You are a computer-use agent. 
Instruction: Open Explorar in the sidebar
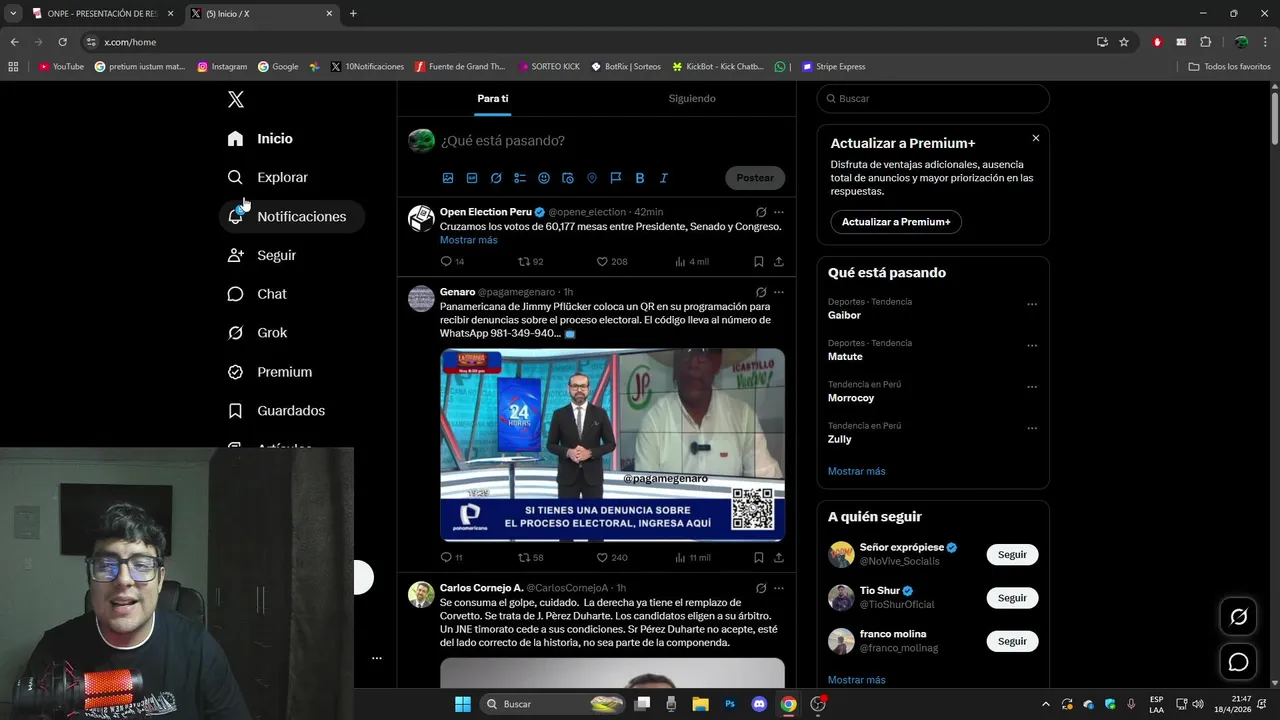(268, 177)
